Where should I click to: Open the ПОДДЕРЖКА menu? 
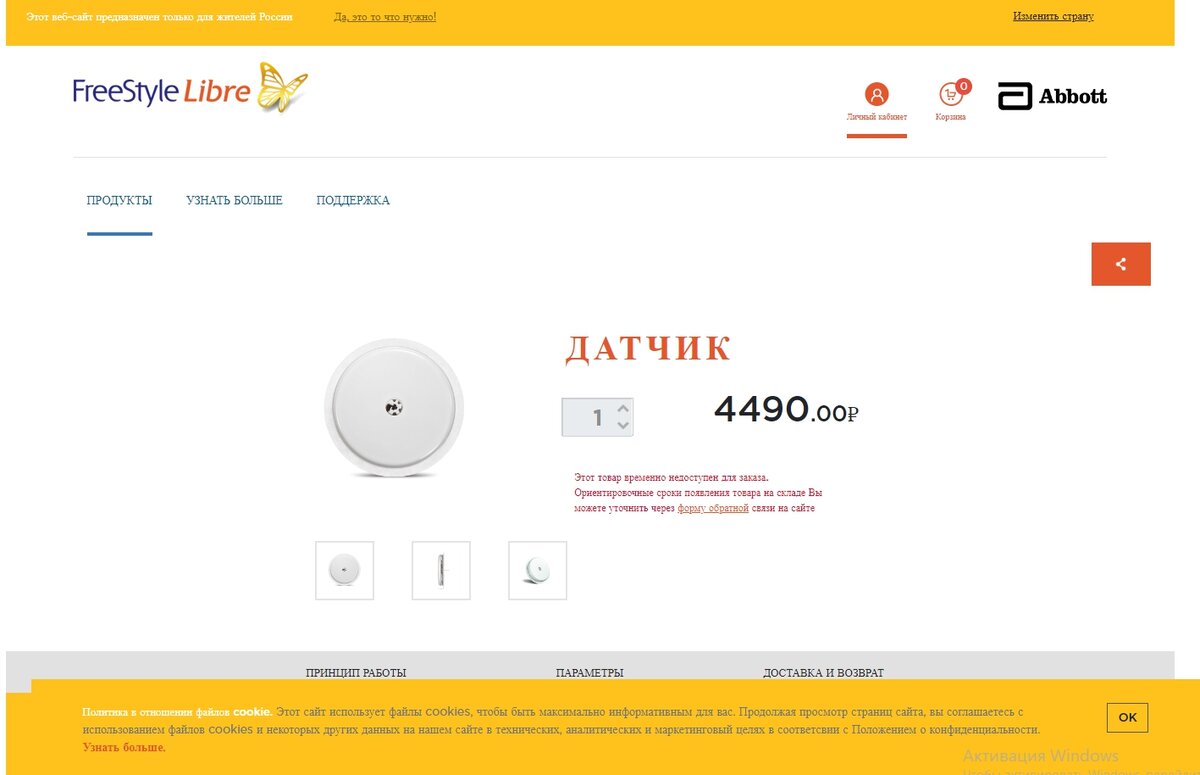click(x=353, y=200)
